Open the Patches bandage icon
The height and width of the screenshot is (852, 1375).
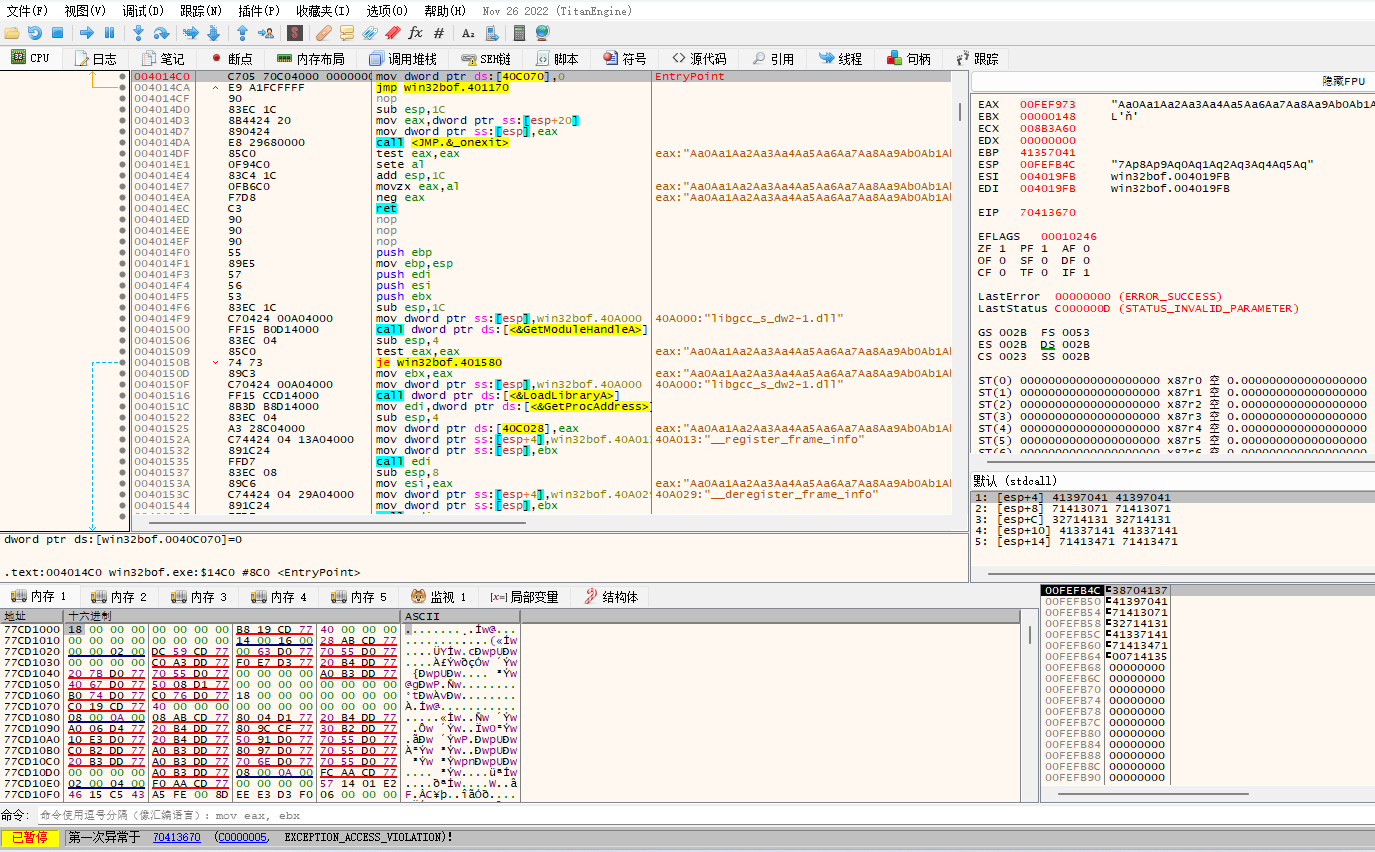point(324,33)
